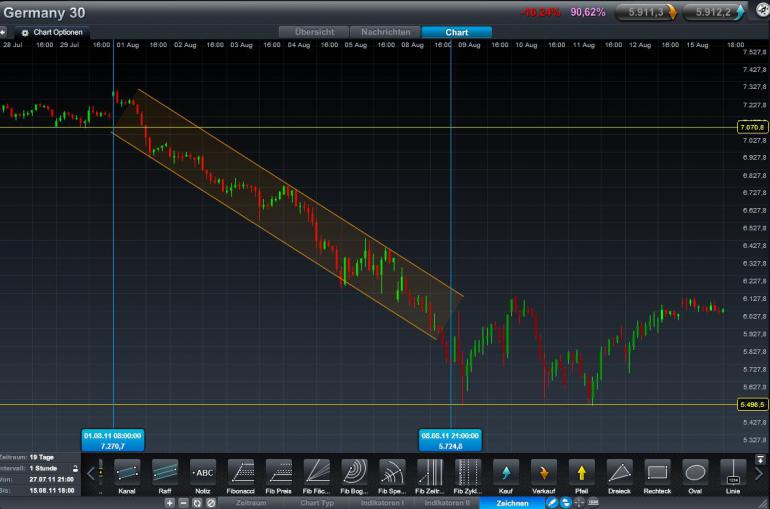Choose the Oval drawing tool

(x=695, y=477)
